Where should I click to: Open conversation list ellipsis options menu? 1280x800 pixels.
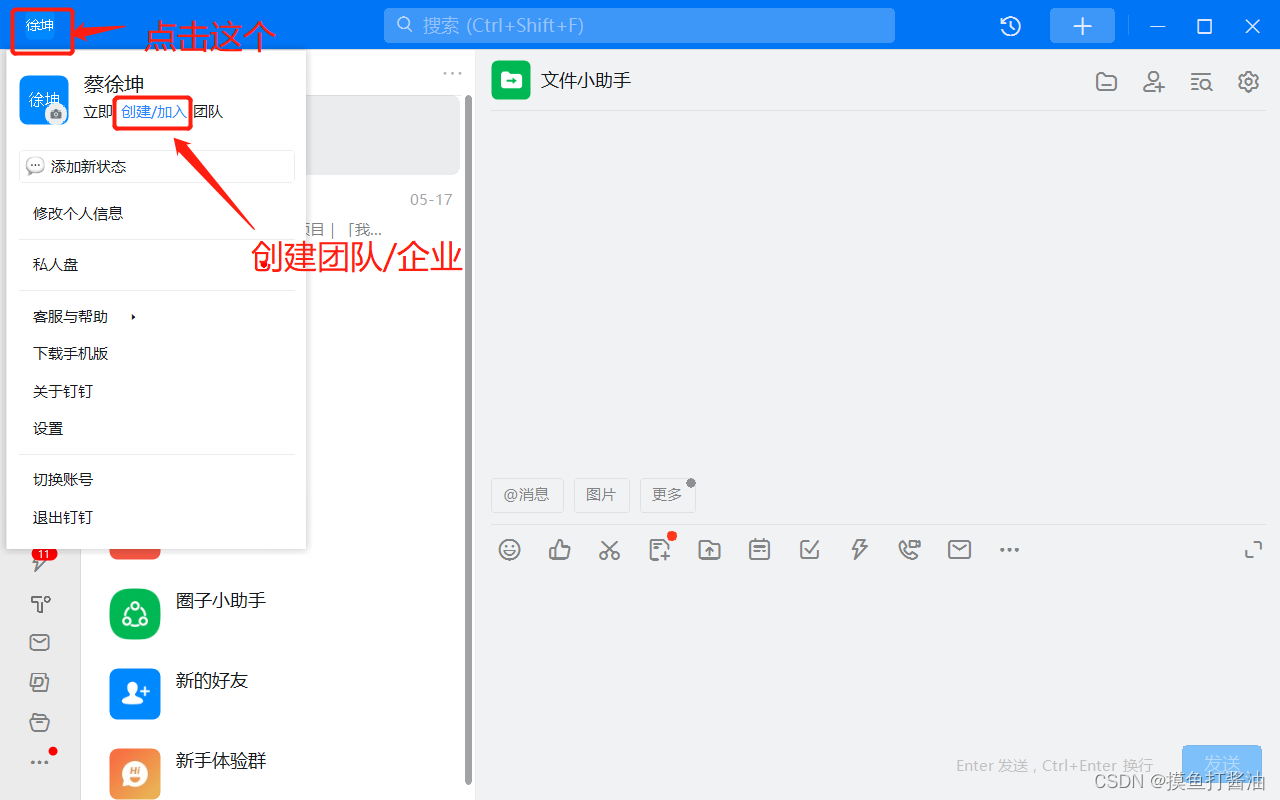coord(452,73)
